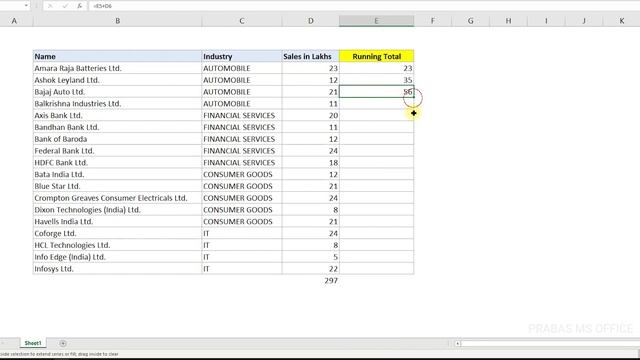Select the Bandhan Bank Ltd. cell
This screenshot has height=360, width=640.
point(117,127)
